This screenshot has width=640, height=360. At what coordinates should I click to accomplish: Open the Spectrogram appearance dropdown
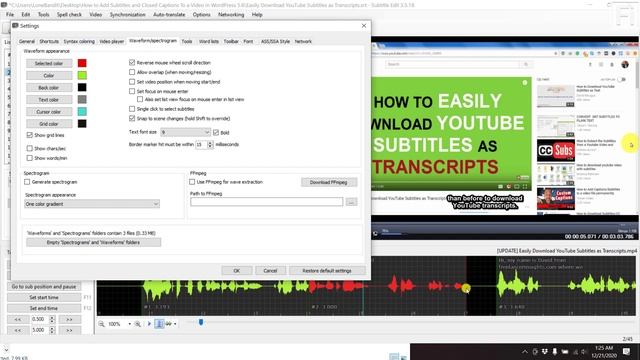(x=92, y=204)
